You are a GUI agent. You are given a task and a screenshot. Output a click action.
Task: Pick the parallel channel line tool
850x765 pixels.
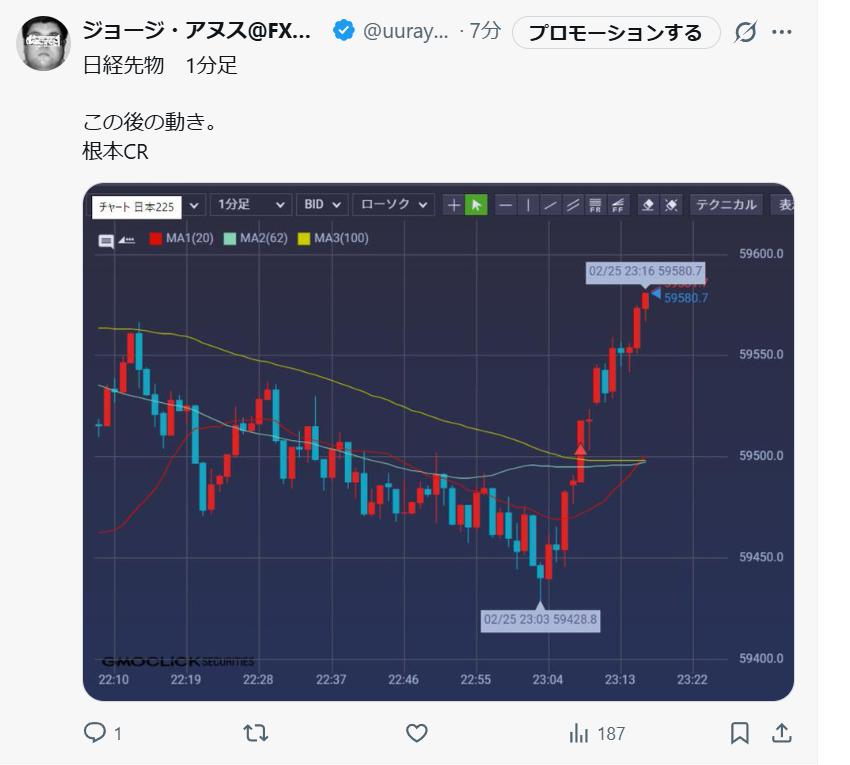click(572, 205)
